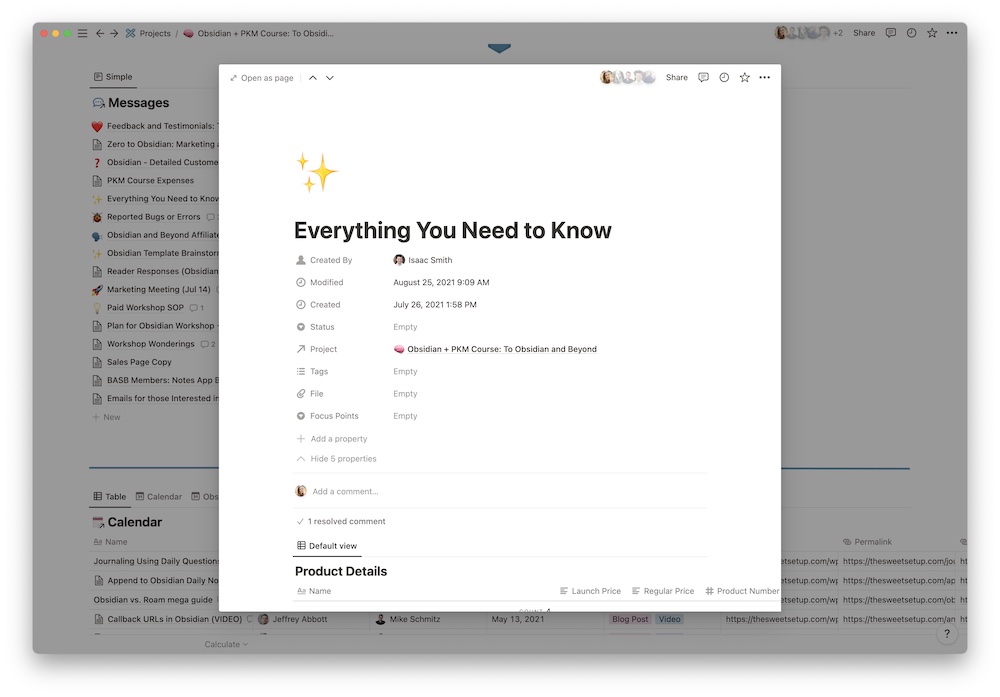
Task: Click New to add a message page
Action: [106, 417]
